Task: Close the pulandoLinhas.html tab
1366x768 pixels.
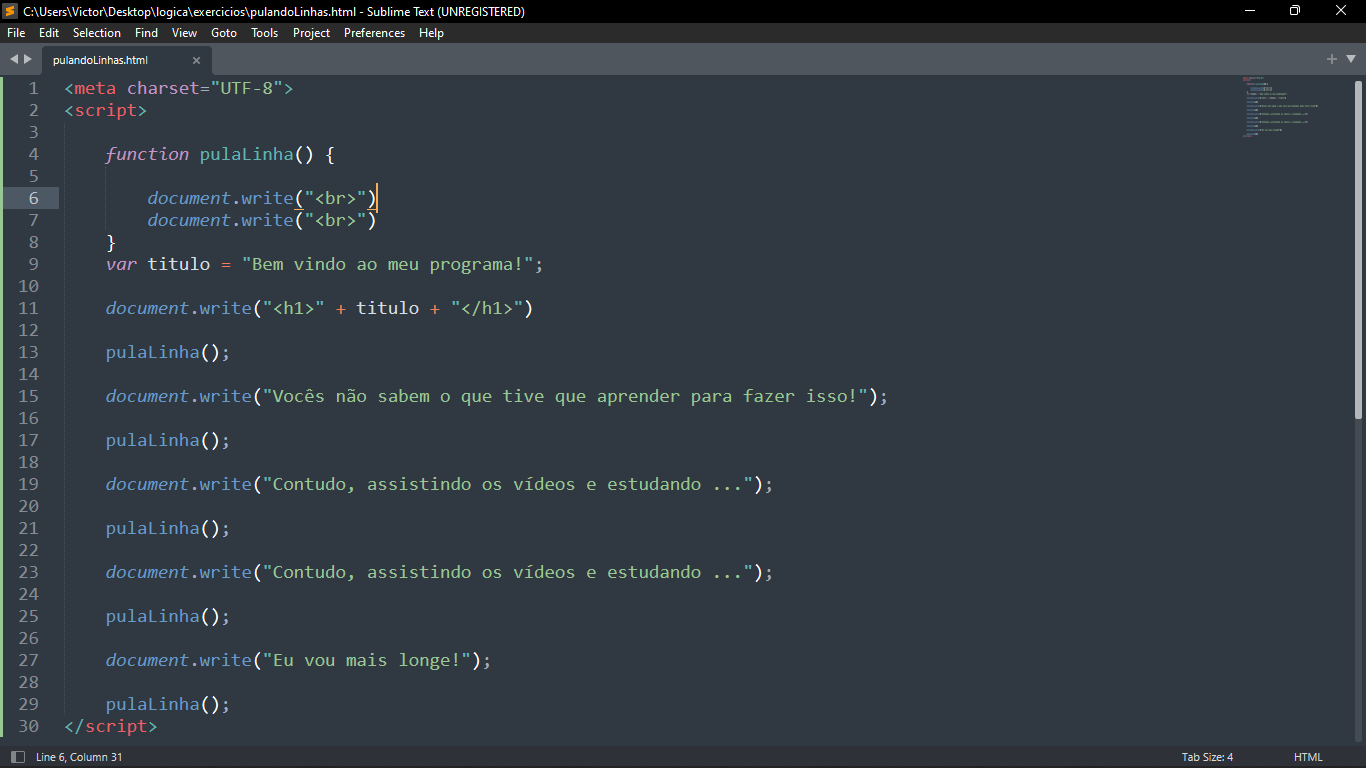Action: [x=196, y=60]
